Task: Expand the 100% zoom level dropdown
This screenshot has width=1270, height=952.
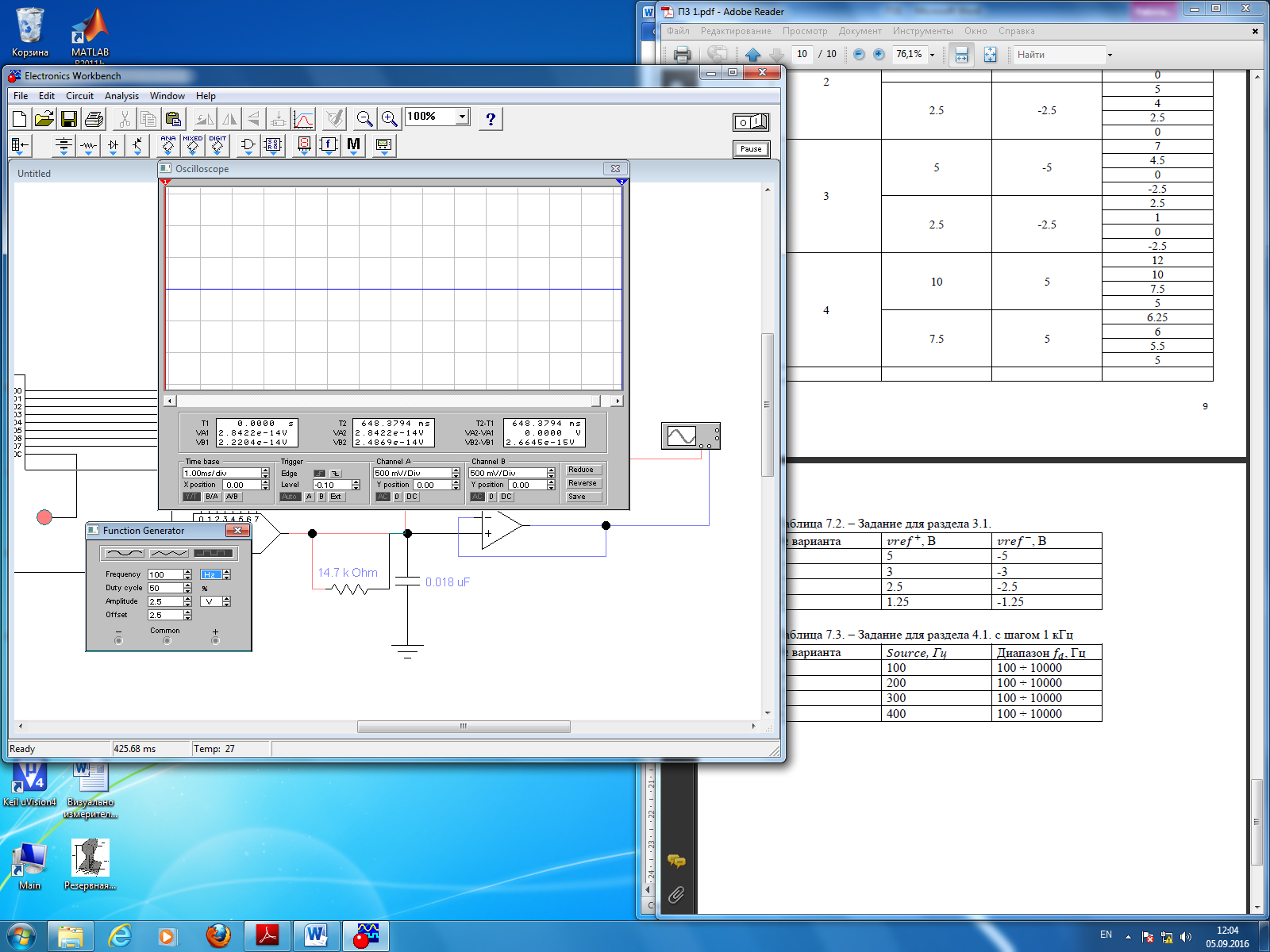Action: [x=462, y=117]
